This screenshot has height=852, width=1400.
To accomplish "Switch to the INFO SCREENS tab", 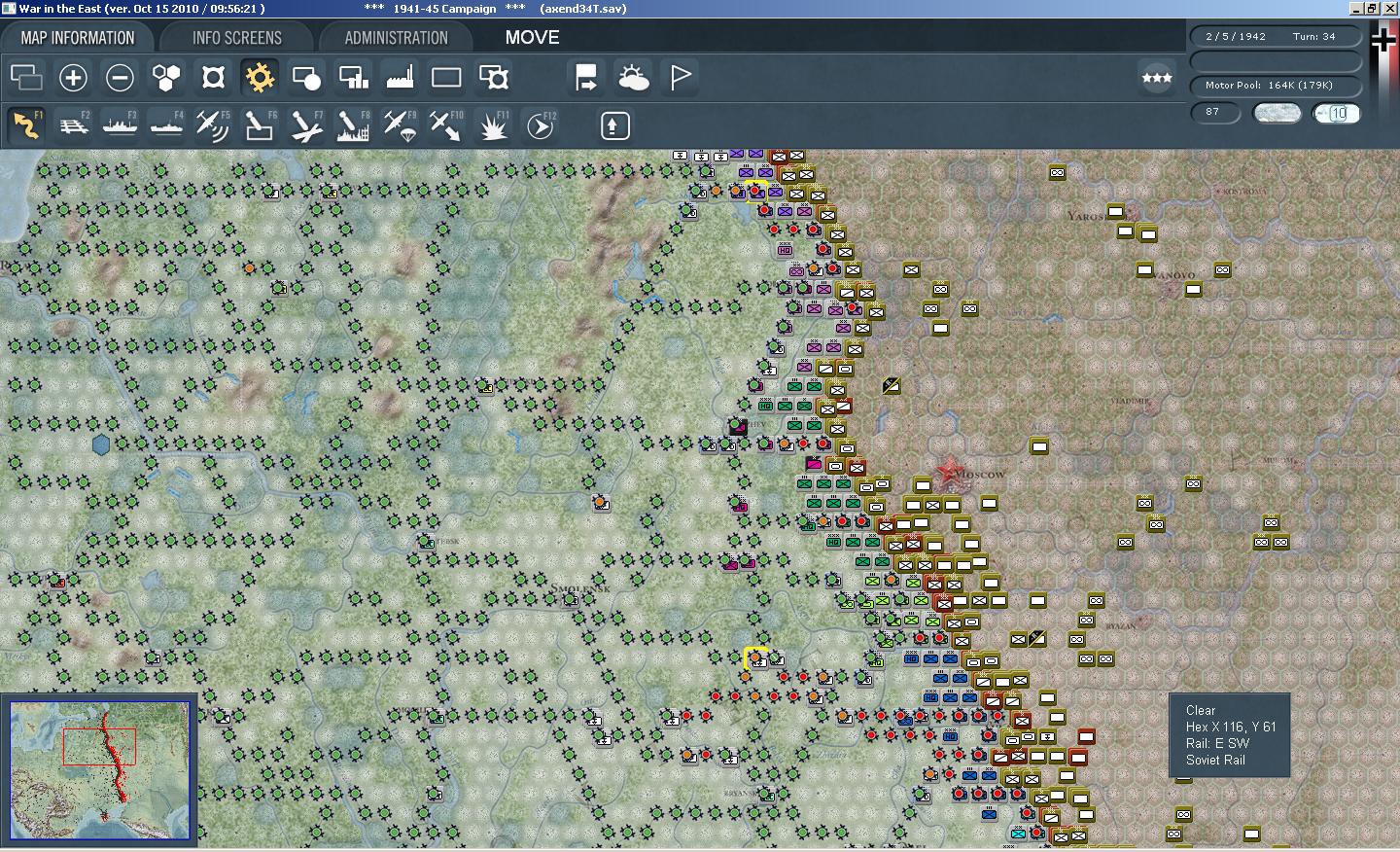I will pyautogui.click(x=237, y=38).
